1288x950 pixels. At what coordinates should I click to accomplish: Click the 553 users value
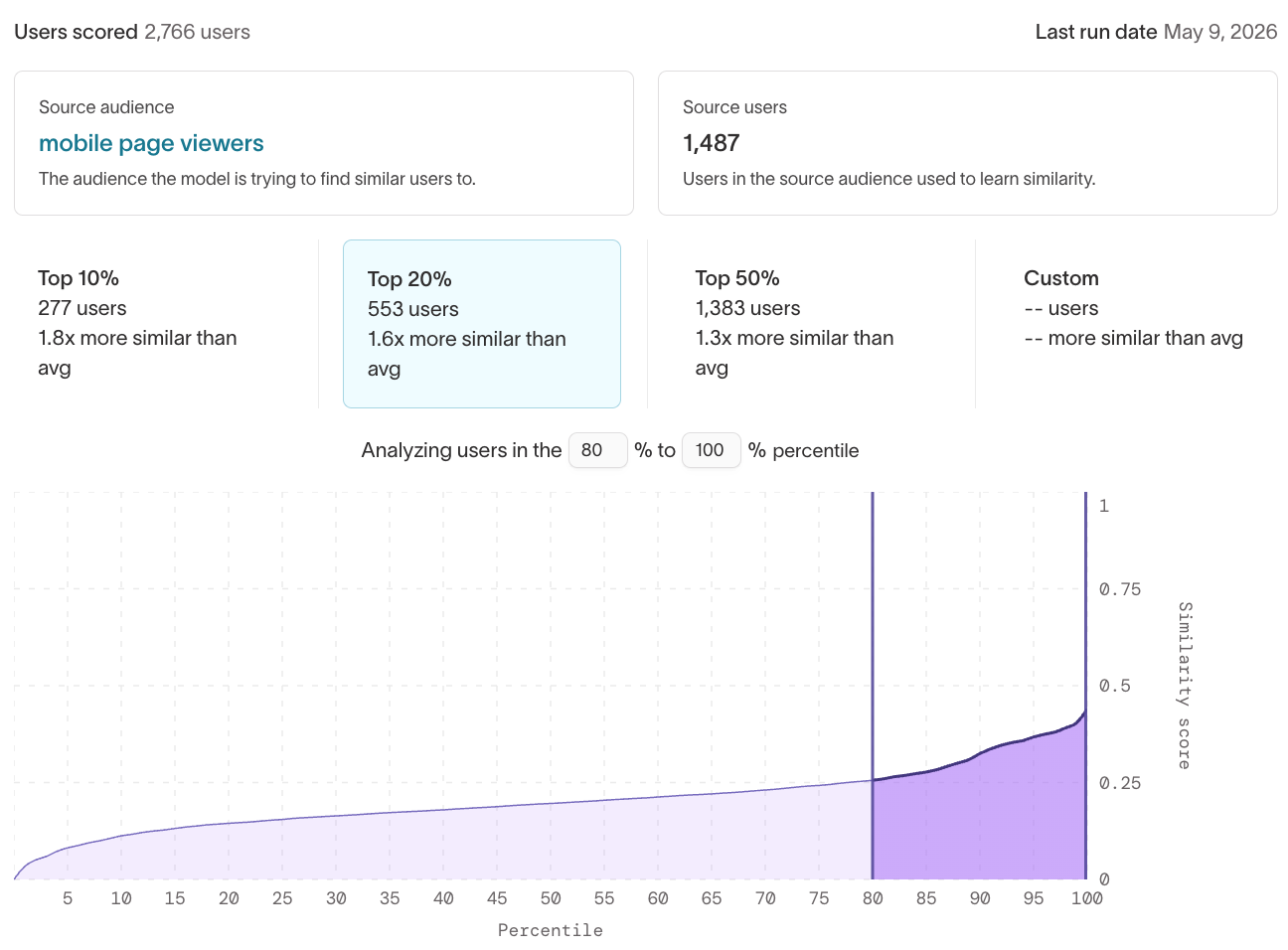click(413, 309)
